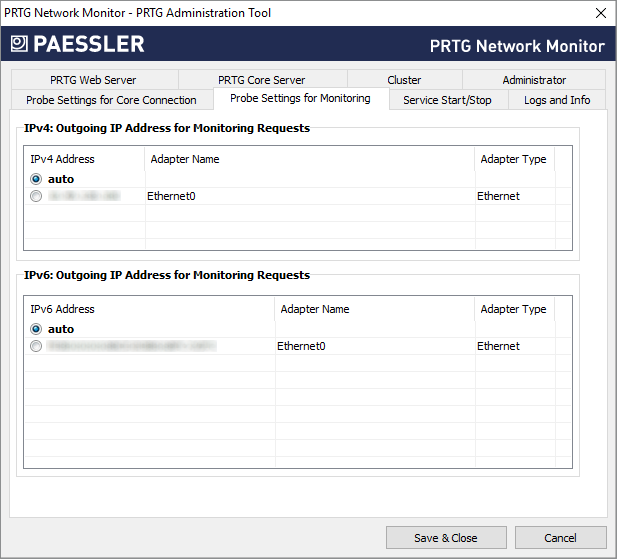The width and height of the screenshot is (617, 559).
Task: Click IPv4 table Adapter Name column header
Action: pos(185,159)
